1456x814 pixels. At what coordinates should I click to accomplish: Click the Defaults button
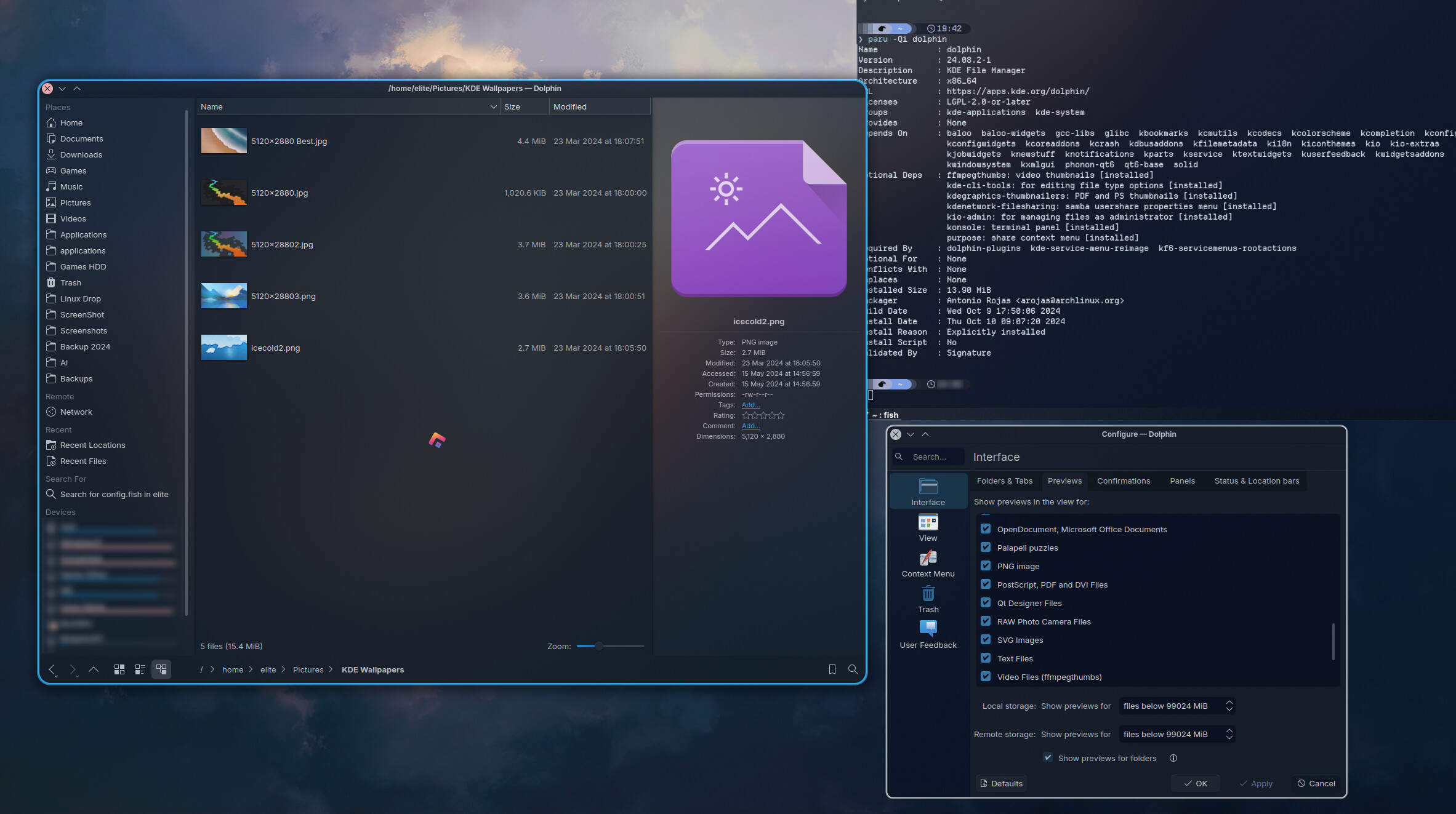pos(1001,783)
